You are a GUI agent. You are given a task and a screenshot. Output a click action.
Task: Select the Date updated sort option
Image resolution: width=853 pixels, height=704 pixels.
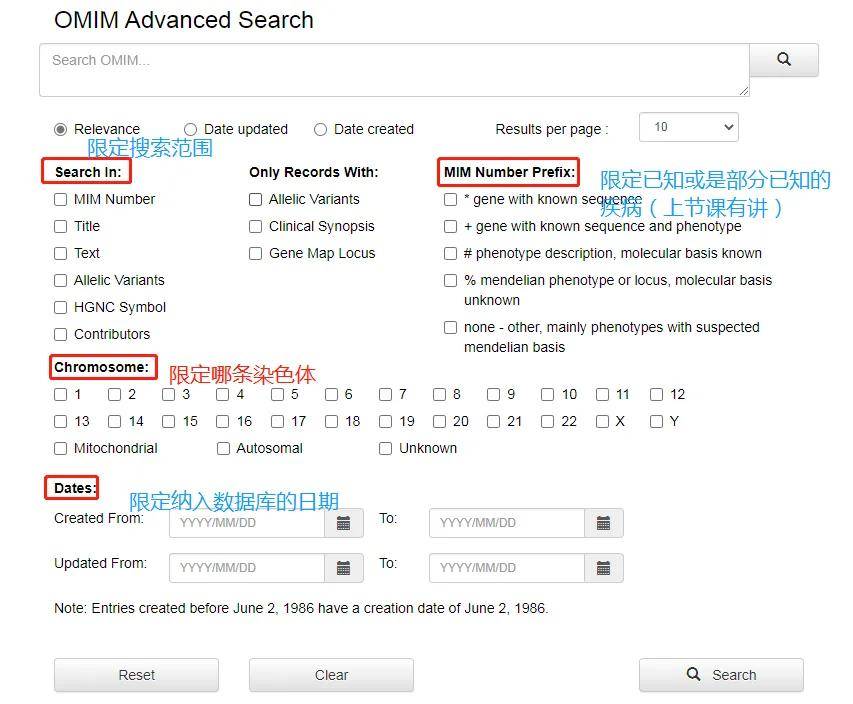(191, 129)
